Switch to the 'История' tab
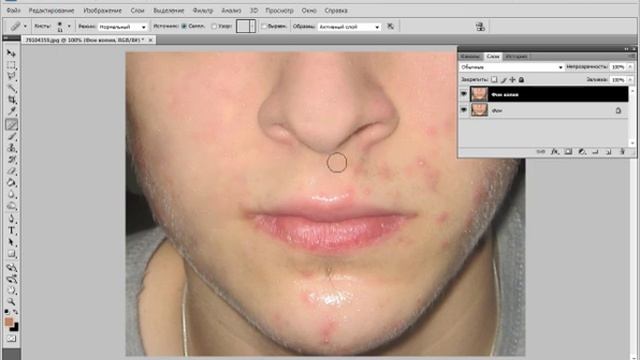This screenshot has width=640, height=360. [x=517, y=56]
